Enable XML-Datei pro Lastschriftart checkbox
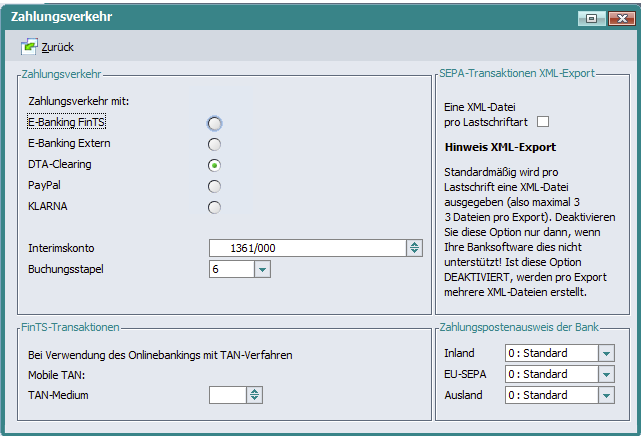This screenshot has width=641, height=436. pos(544,122)
